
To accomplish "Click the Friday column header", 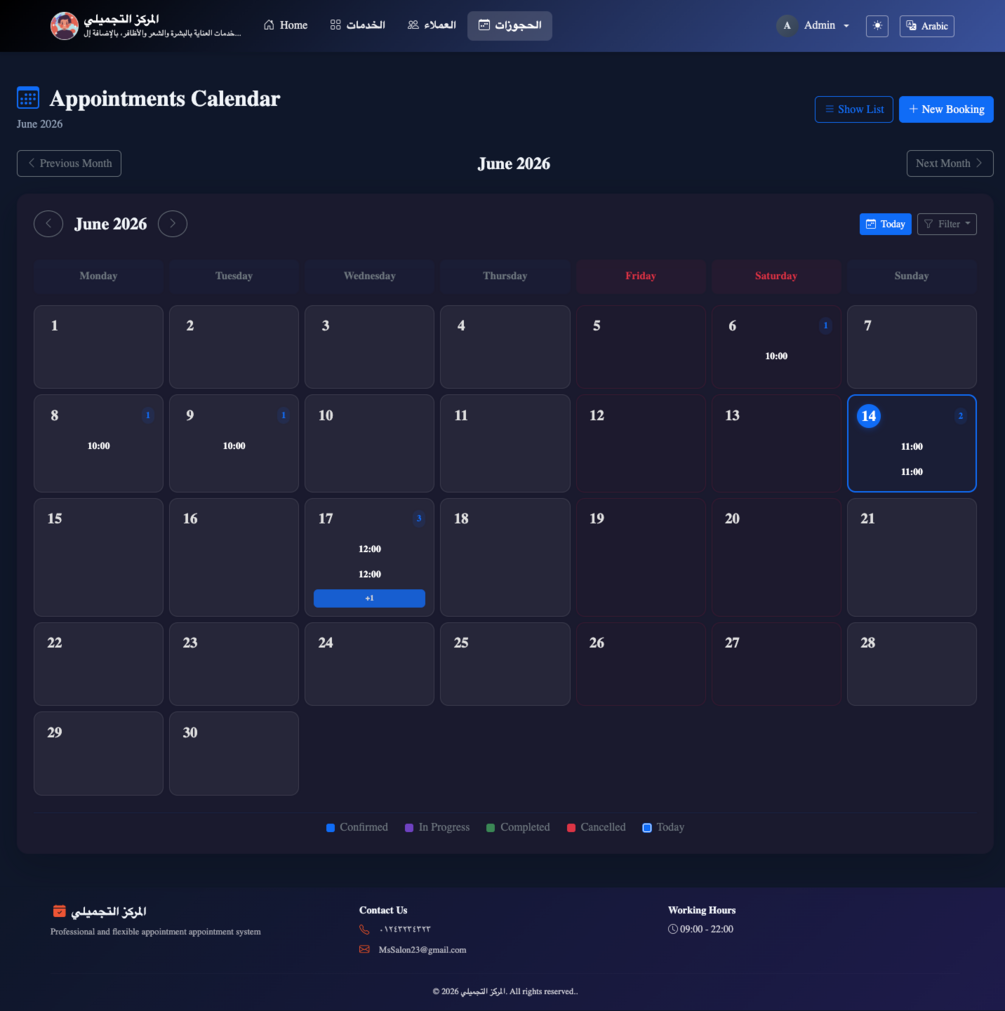I will tap(641, 276).
